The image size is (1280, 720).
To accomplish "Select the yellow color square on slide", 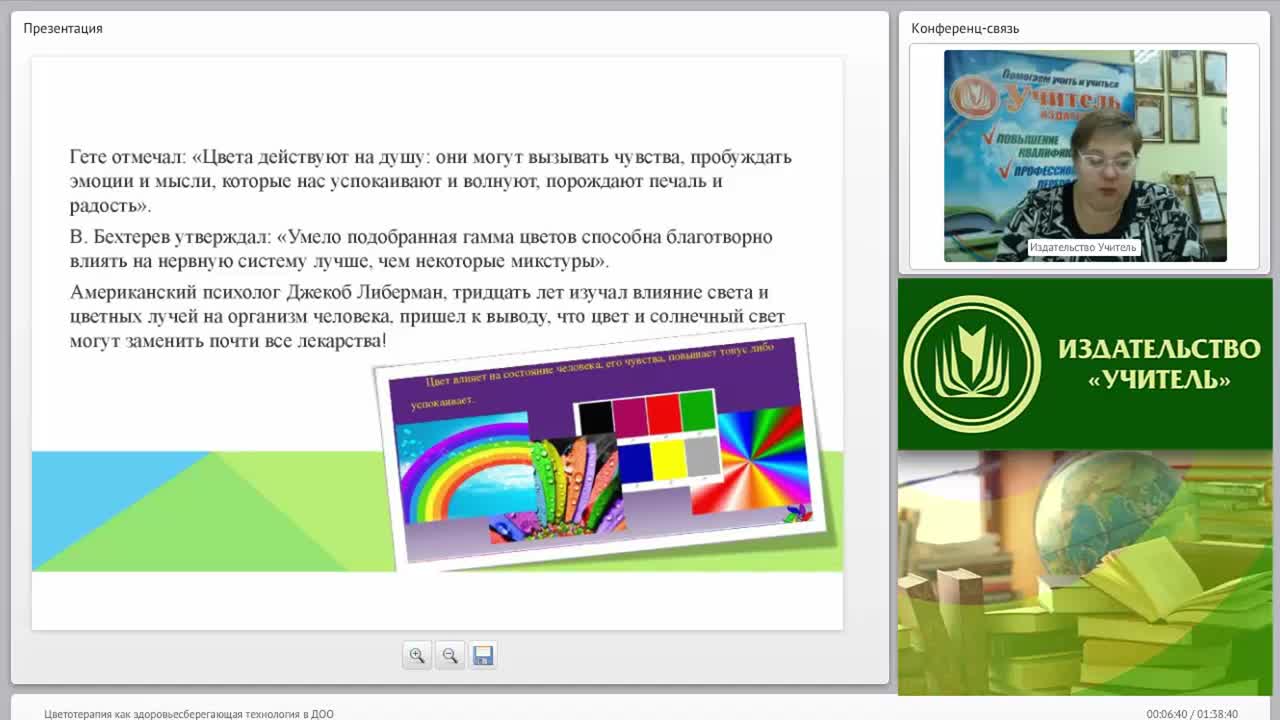I will tap(669, 460).
